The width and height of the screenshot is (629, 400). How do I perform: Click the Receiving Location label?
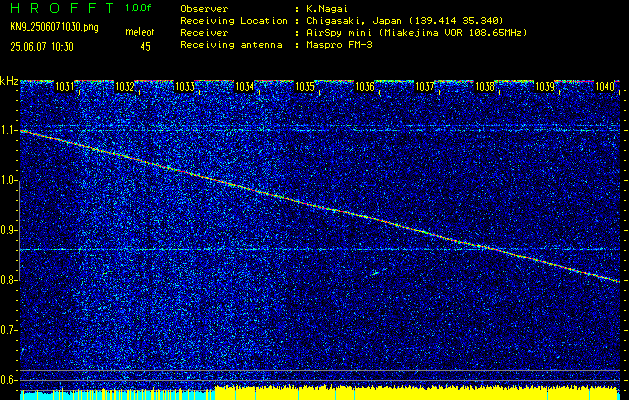click(234, 21)
